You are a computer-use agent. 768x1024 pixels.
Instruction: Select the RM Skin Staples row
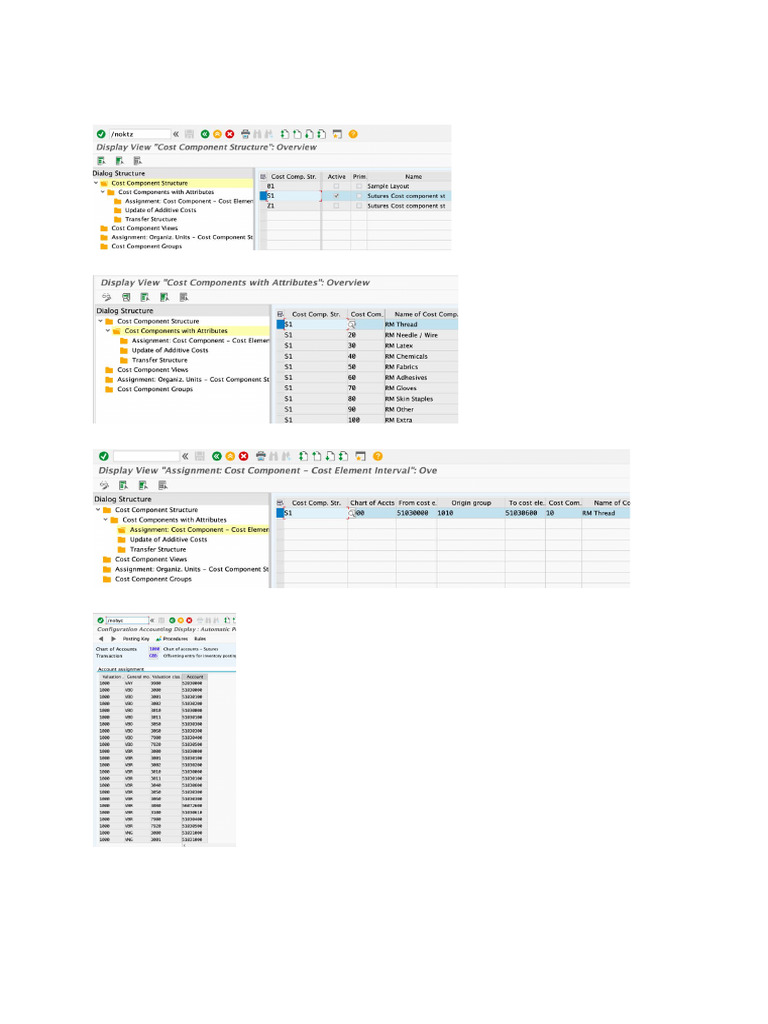coord(280,399)
